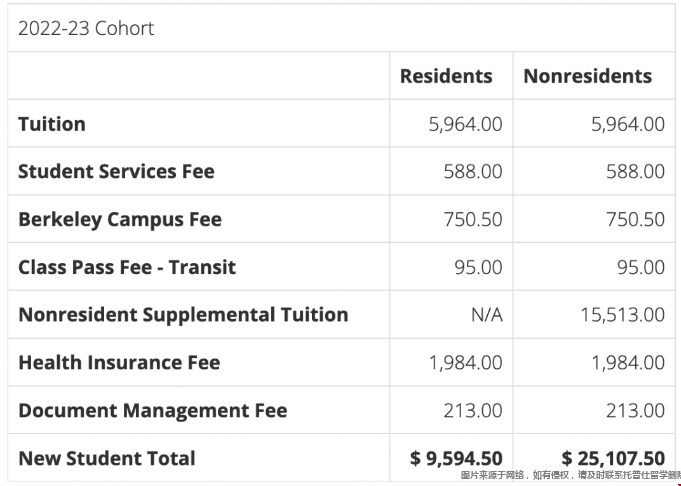Select the Document Management Fee label
Screen dimensions: 681x486
[152, 410]
